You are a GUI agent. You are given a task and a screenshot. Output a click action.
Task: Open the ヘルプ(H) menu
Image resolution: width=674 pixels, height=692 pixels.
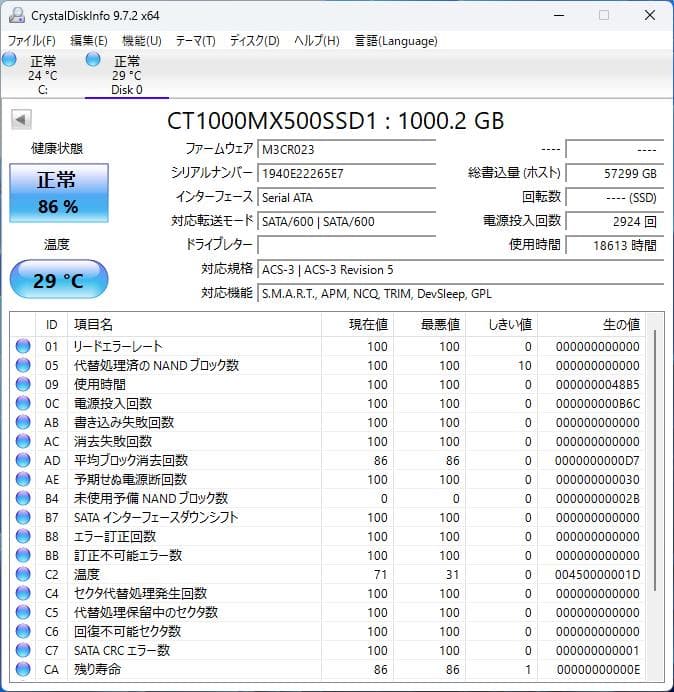coord(317,41)
